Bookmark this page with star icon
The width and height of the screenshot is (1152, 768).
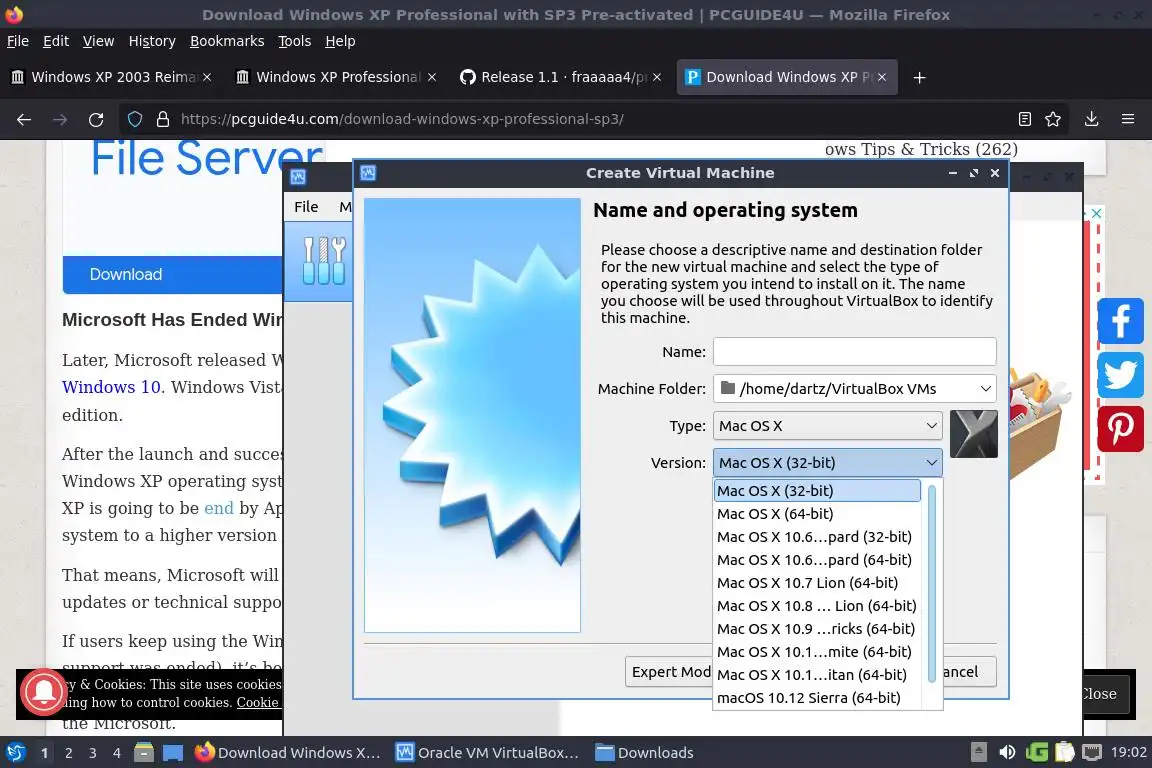[1053, 119]
